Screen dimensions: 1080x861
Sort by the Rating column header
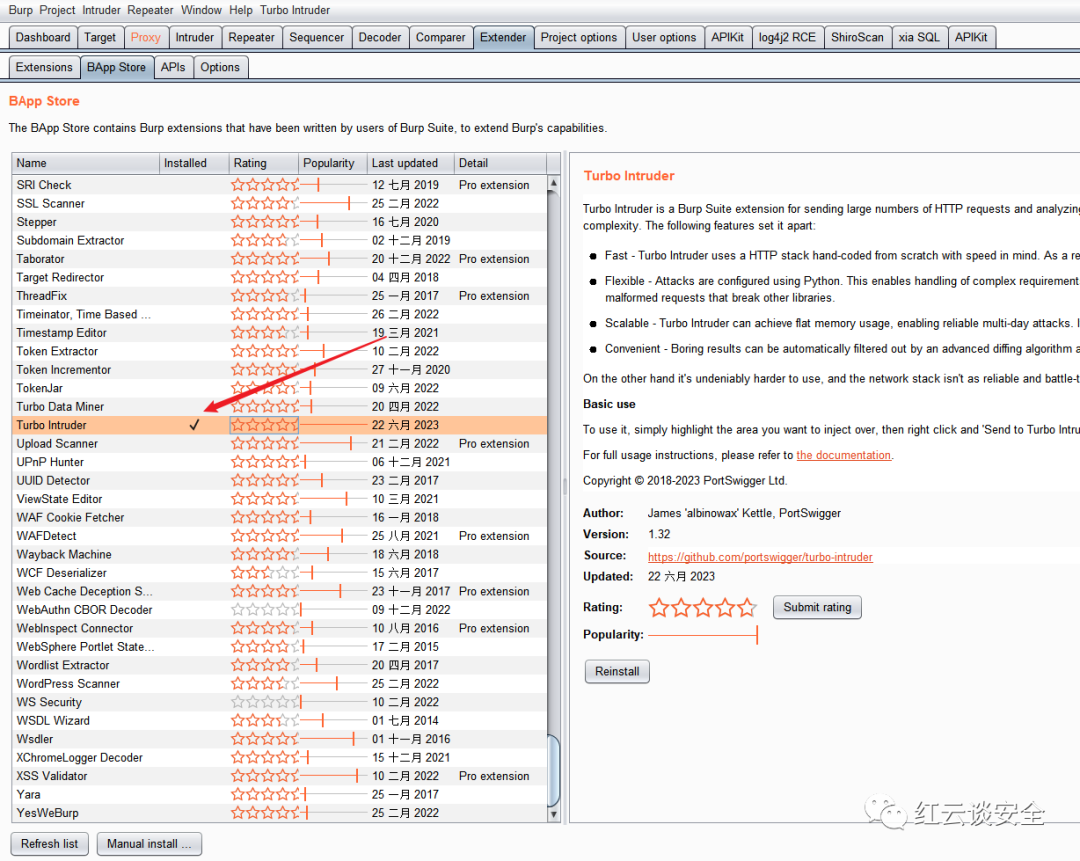click(263, 163)
